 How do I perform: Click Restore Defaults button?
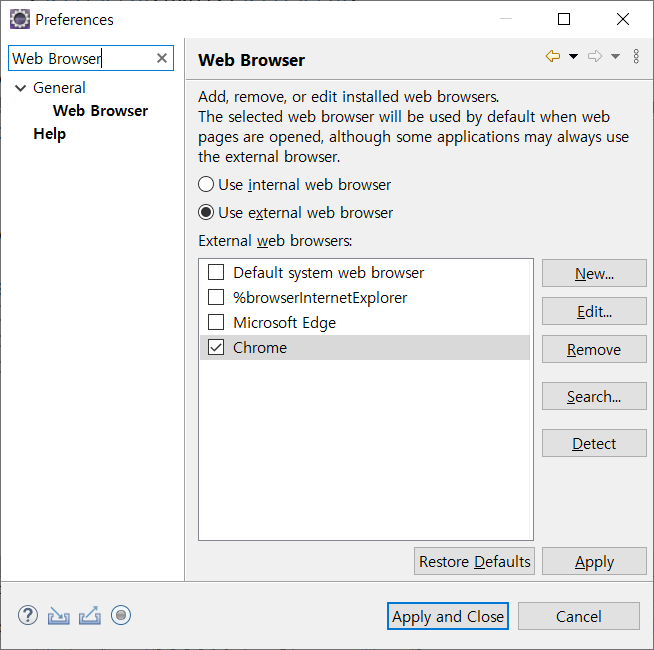click(474, 562)
